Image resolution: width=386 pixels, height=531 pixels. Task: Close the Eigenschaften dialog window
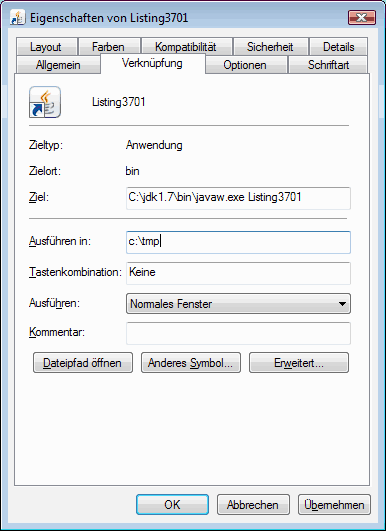click(362, 17)
